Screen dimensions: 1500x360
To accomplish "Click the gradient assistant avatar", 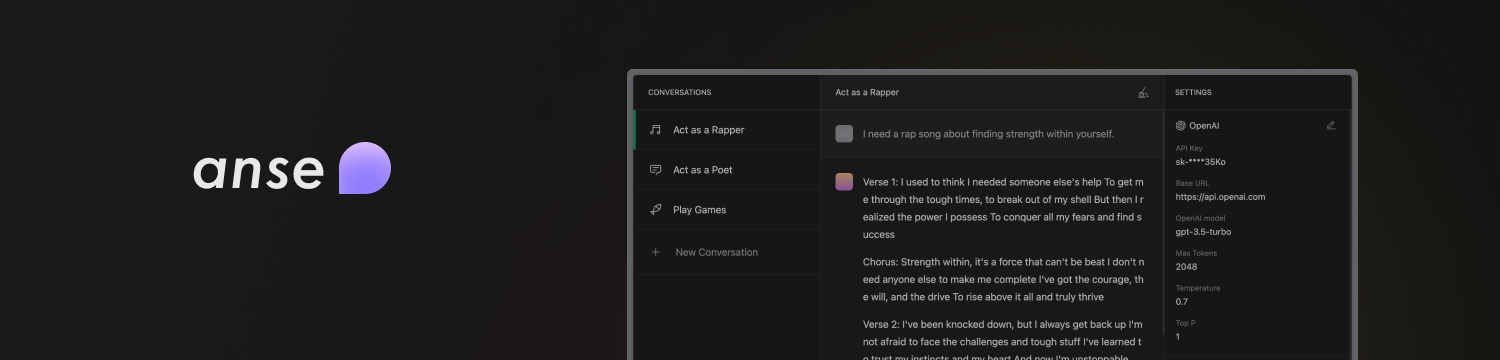I will coord(845,182).
